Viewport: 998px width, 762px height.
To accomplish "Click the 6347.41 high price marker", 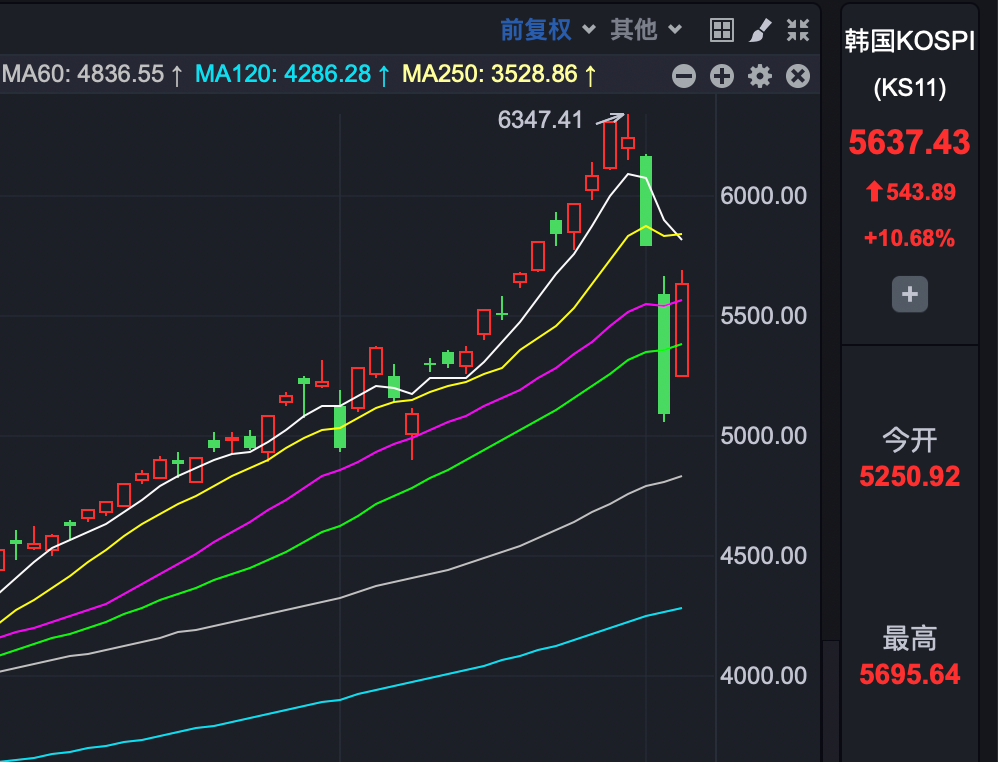I will (x=540, y=120).
